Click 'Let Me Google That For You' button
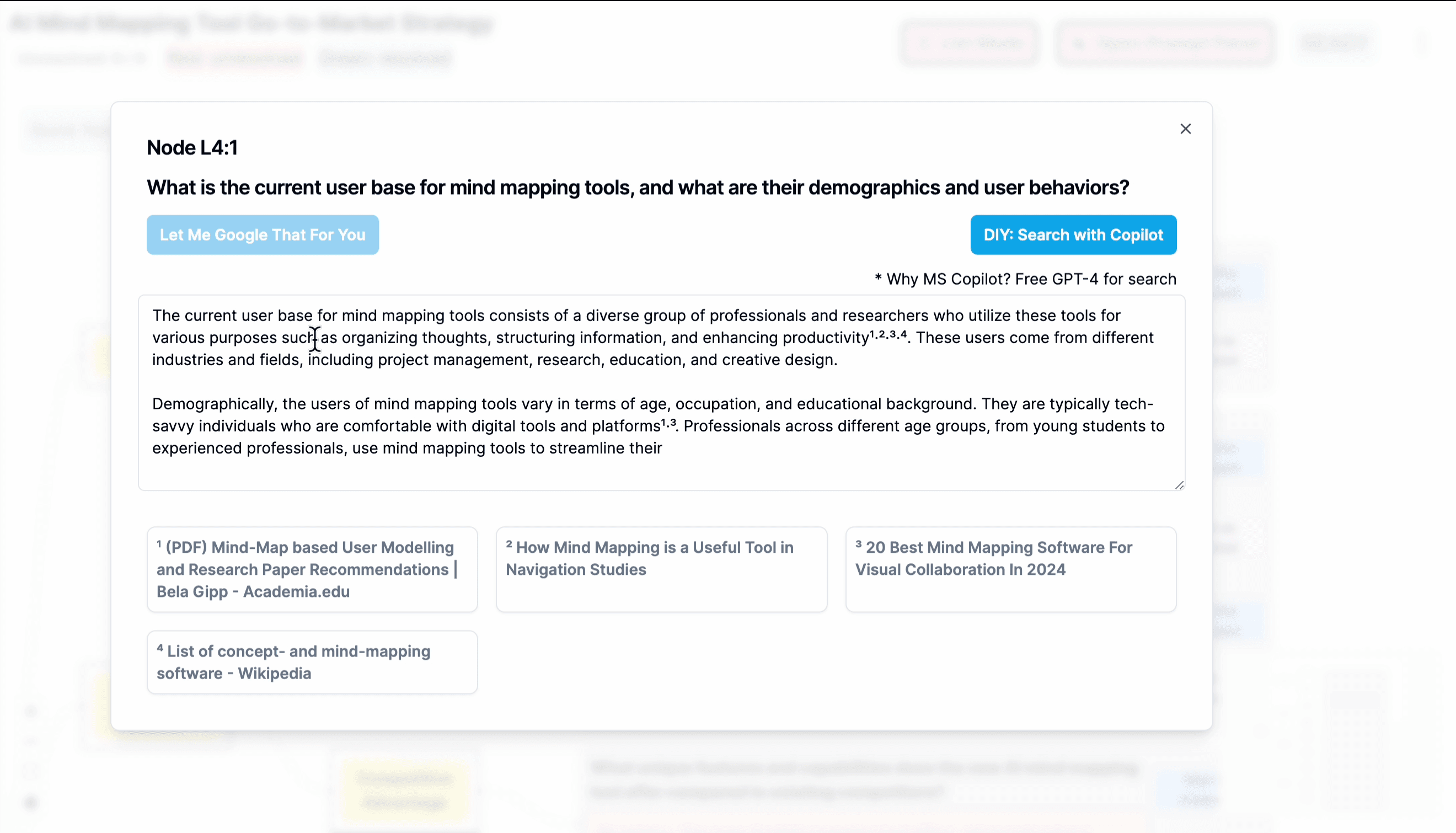 [263, 234]
